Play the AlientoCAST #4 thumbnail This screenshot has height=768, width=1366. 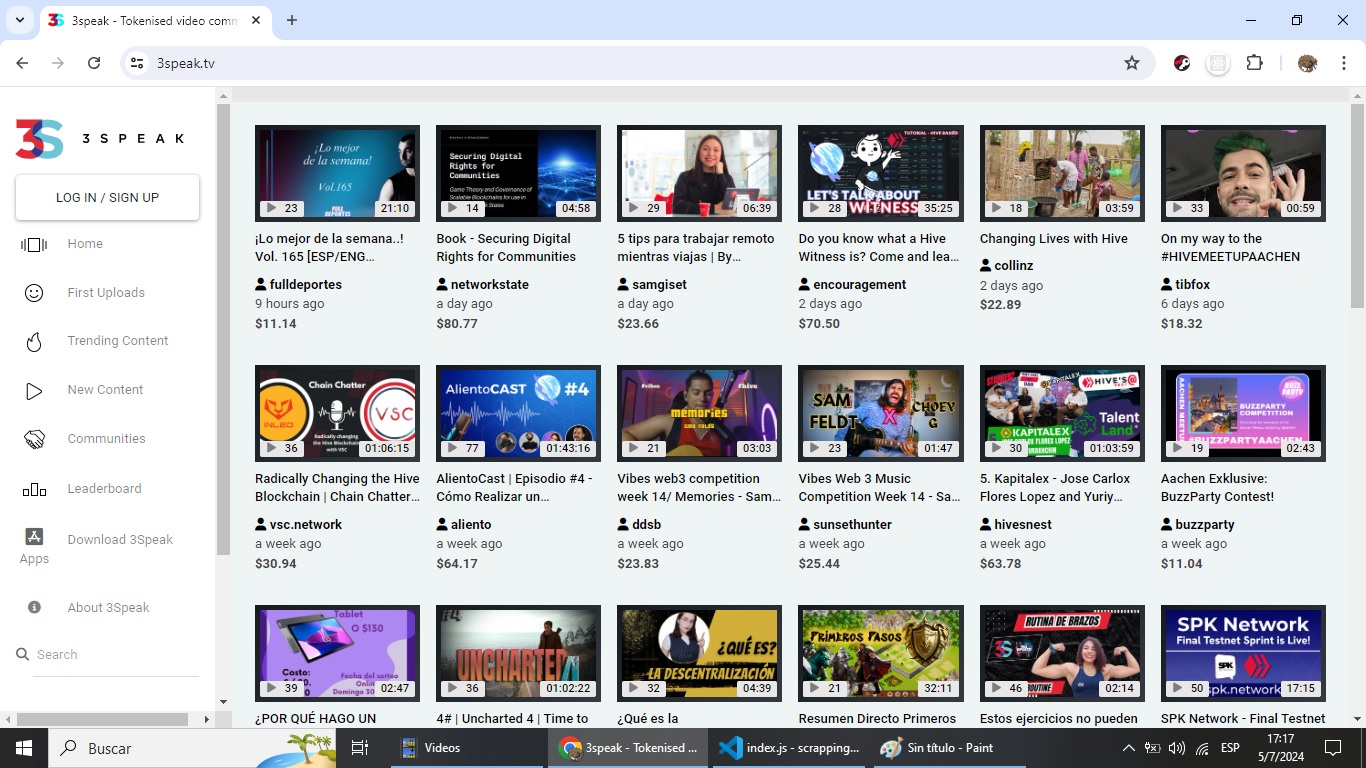point(518,413)
